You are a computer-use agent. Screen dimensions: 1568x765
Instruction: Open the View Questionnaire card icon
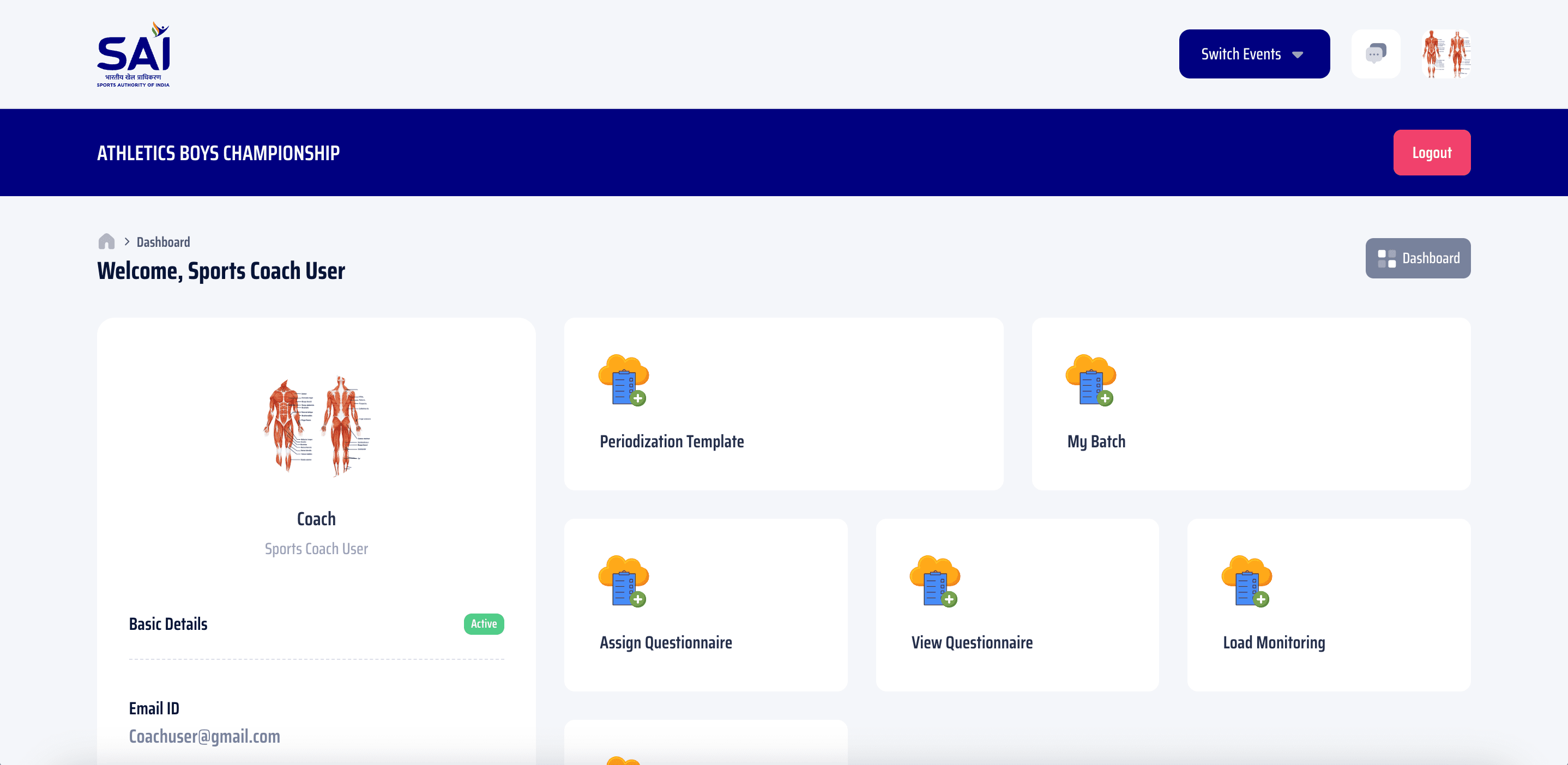[x=934, y=581]
